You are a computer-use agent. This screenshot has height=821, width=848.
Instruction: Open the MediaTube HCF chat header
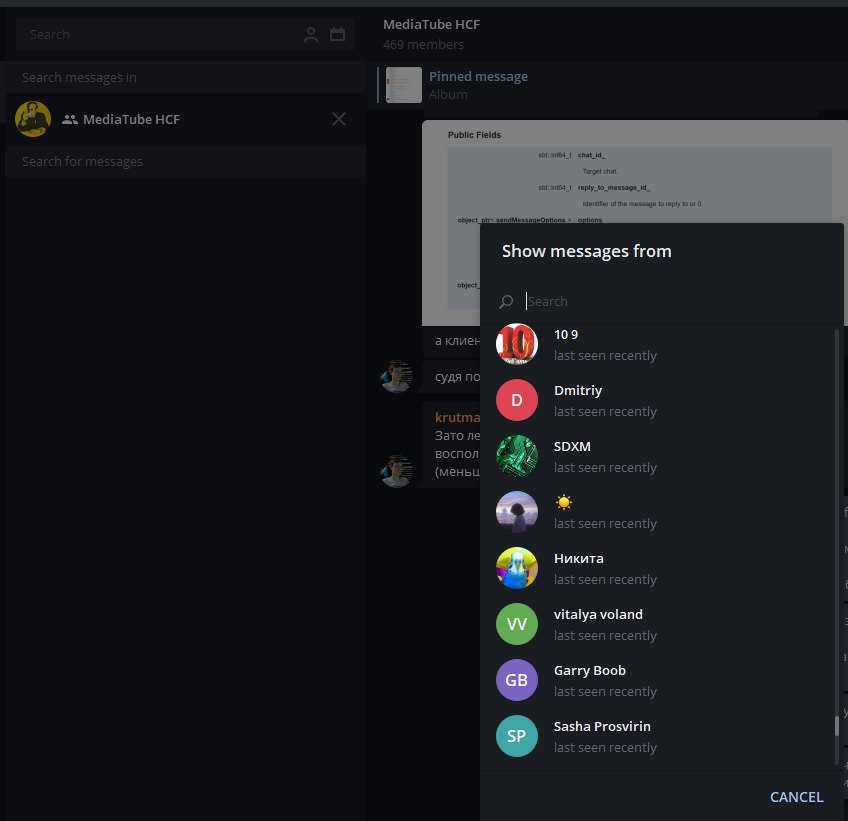[606, 34]
